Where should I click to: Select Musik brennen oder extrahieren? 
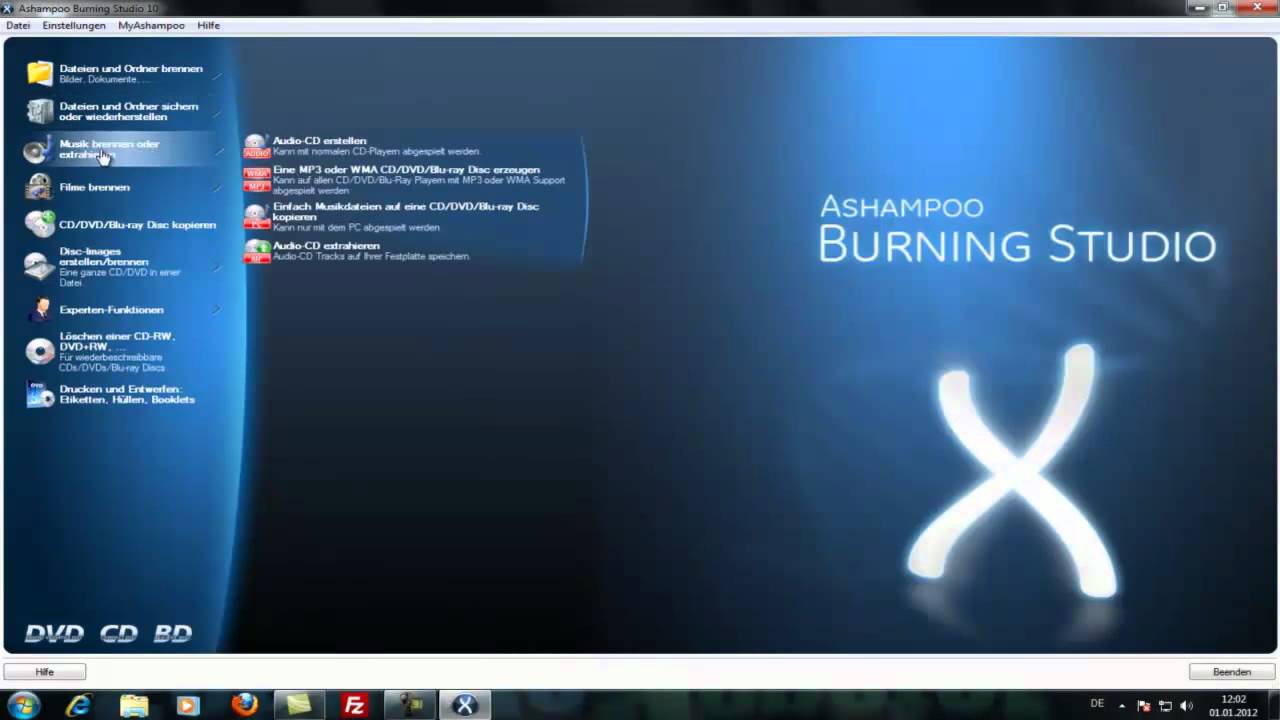pos(122,149)
